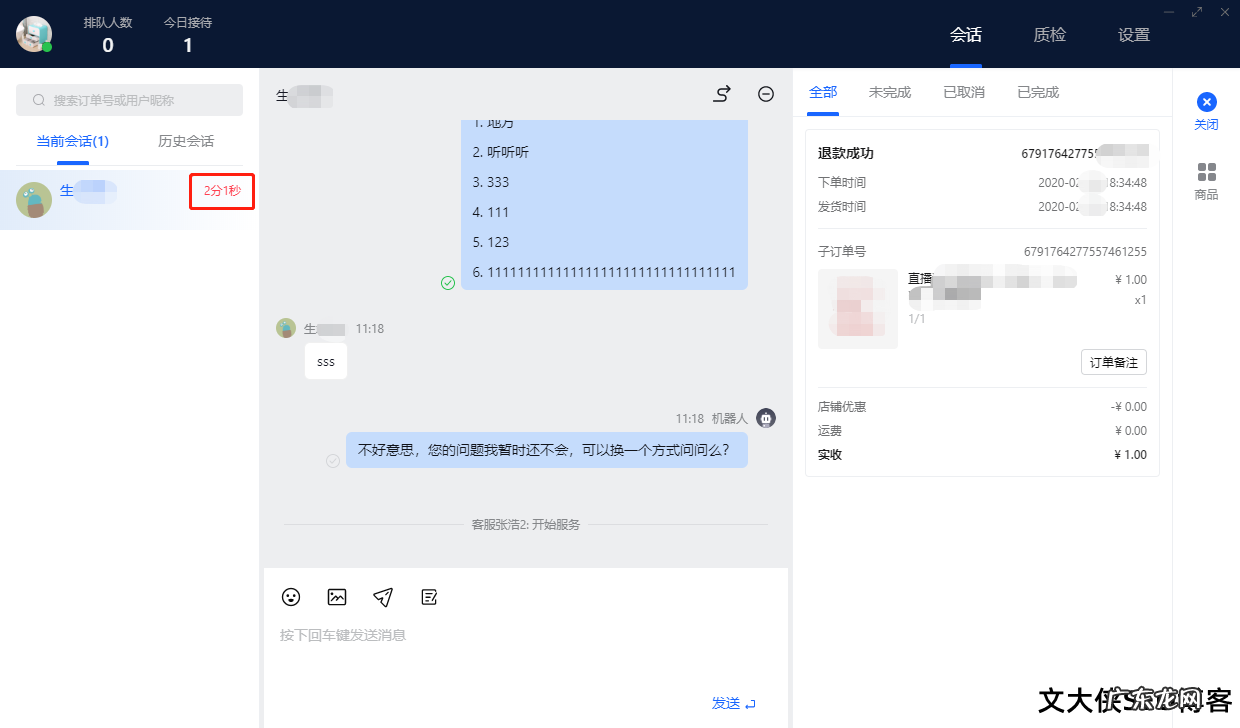
Task: Click the transfer conversation arrow icon
Action: [721, 93]
